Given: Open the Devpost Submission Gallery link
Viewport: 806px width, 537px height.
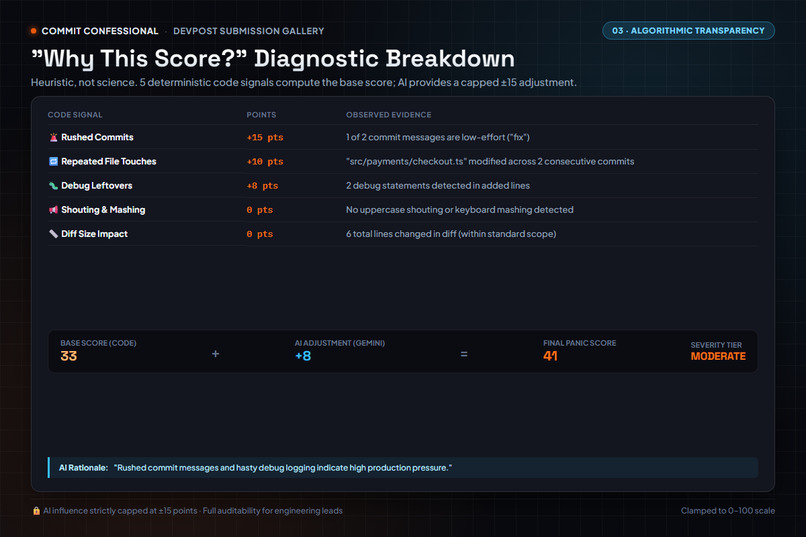Looking at the screenshot, I should [248, 31].
